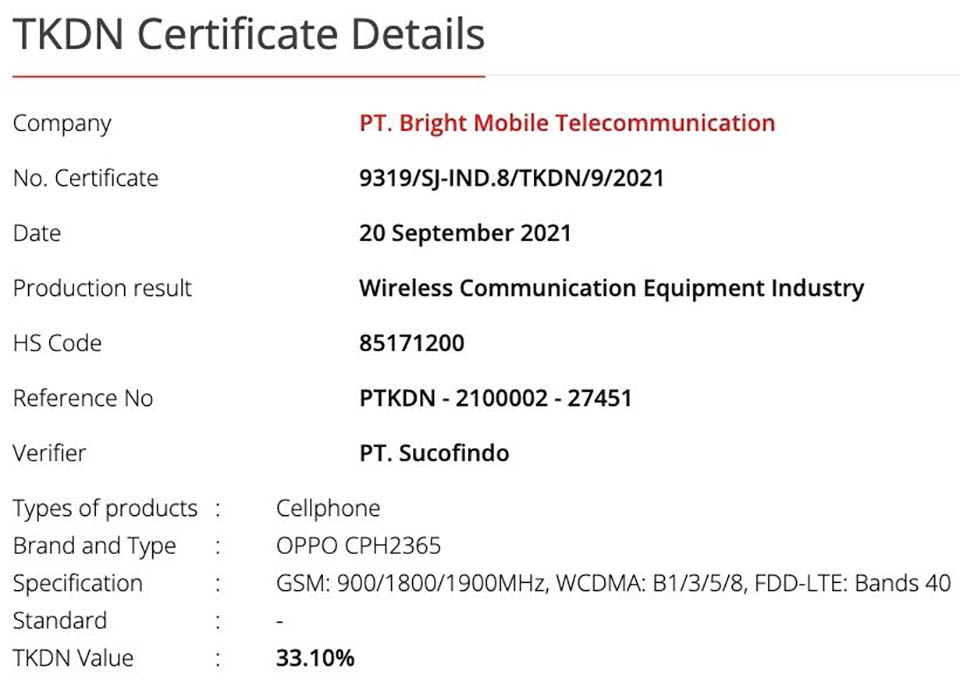Select certificate number 9319/SJ-IND.8/TKDN/9/2021
Image resolution: width=960 pixels, height=686 pixels.
[x=511, y=178]
